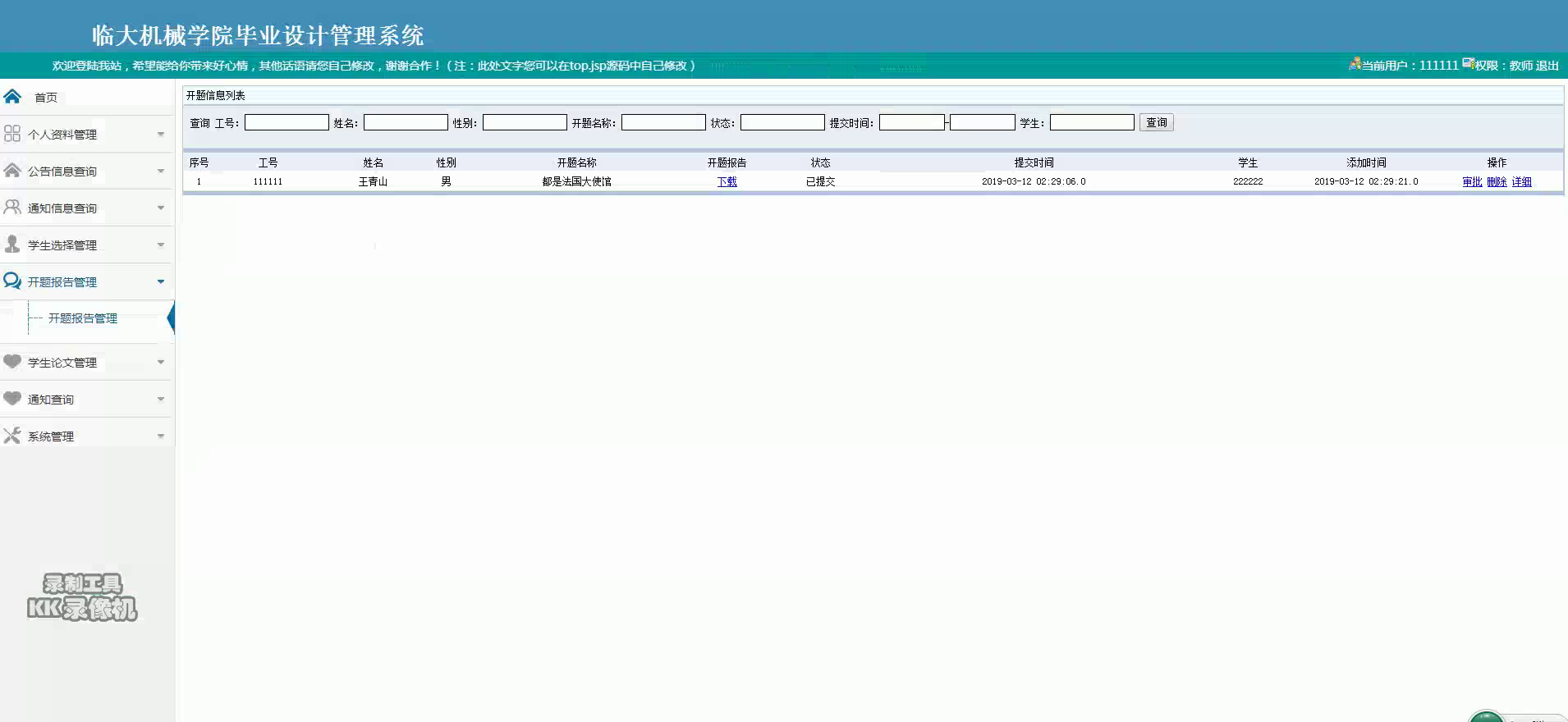
Task: Open the 学生选择管理 menu
Action: pyautogui.click(x=62, y=245)
